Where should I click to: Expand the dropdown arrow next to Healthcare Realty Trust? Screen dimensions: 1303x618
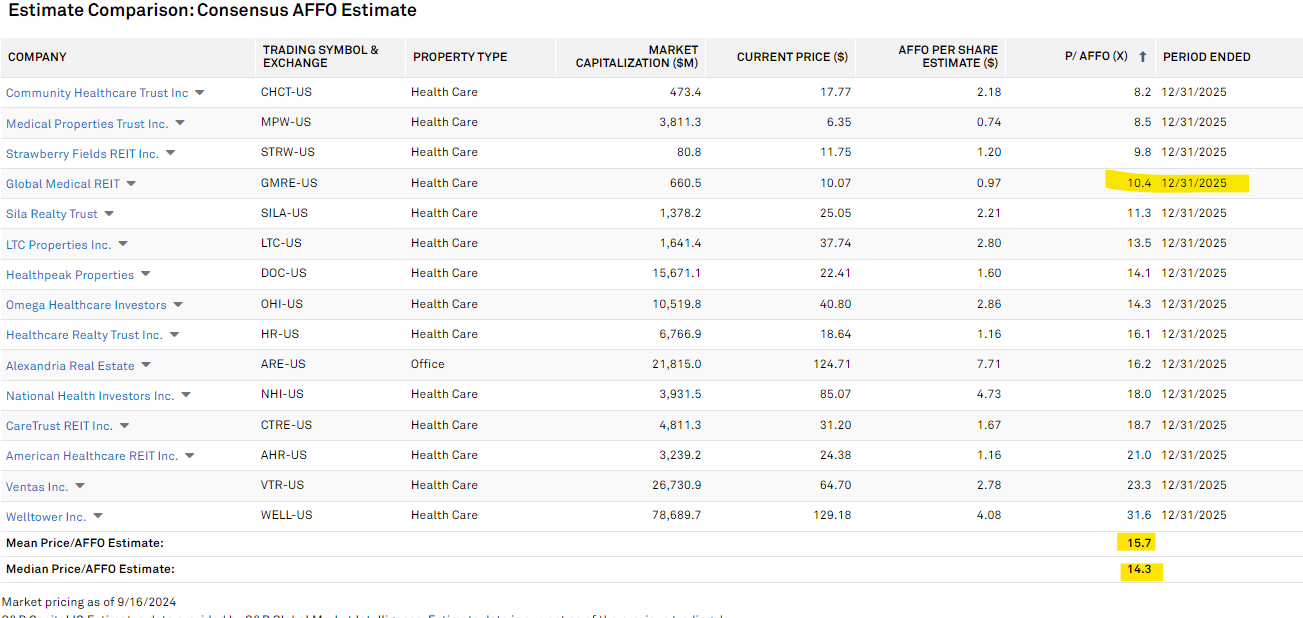point(174,335)
